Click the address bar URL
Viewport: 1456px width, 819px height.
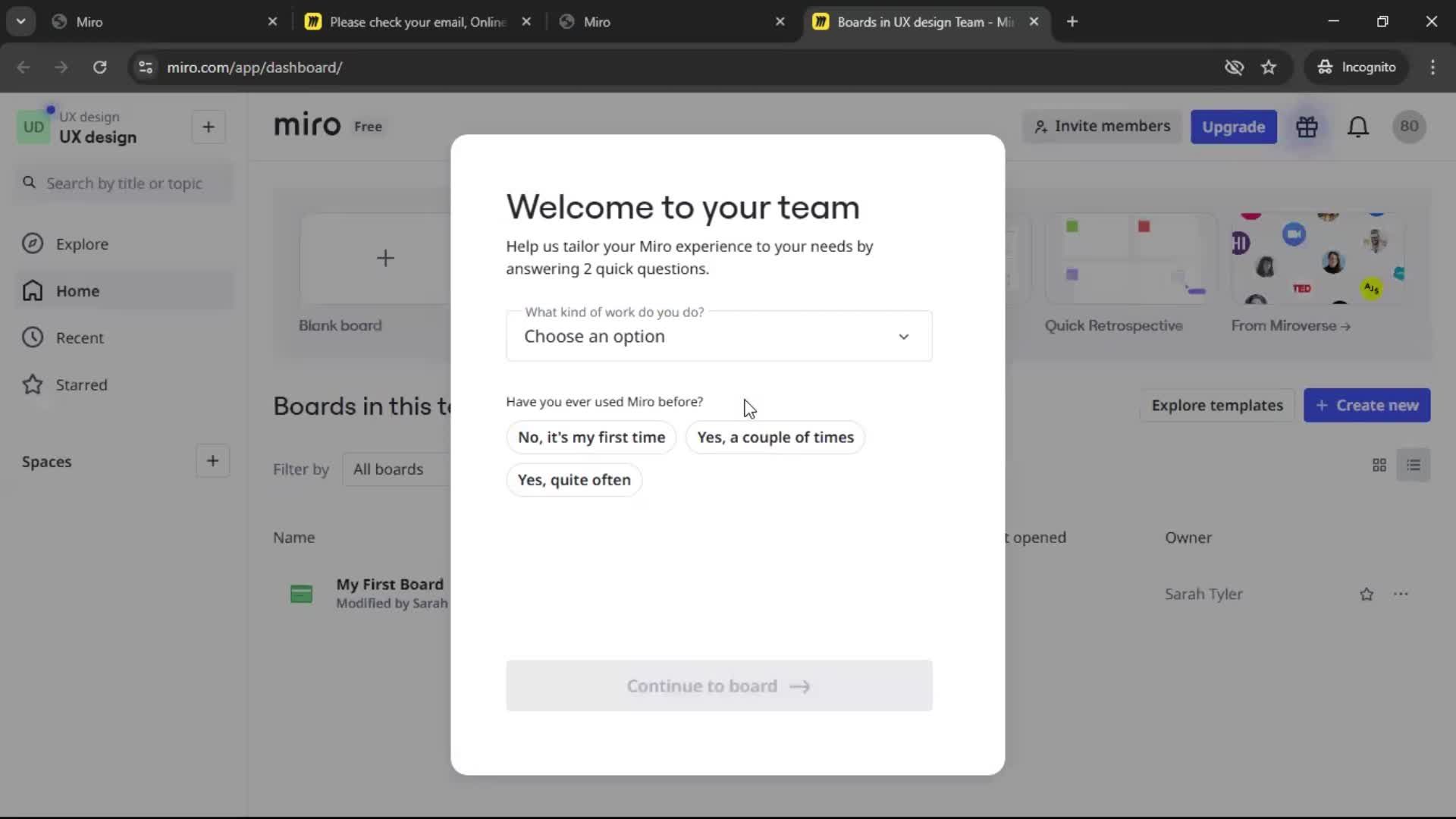pyautogui.click(x=255, y=67)
